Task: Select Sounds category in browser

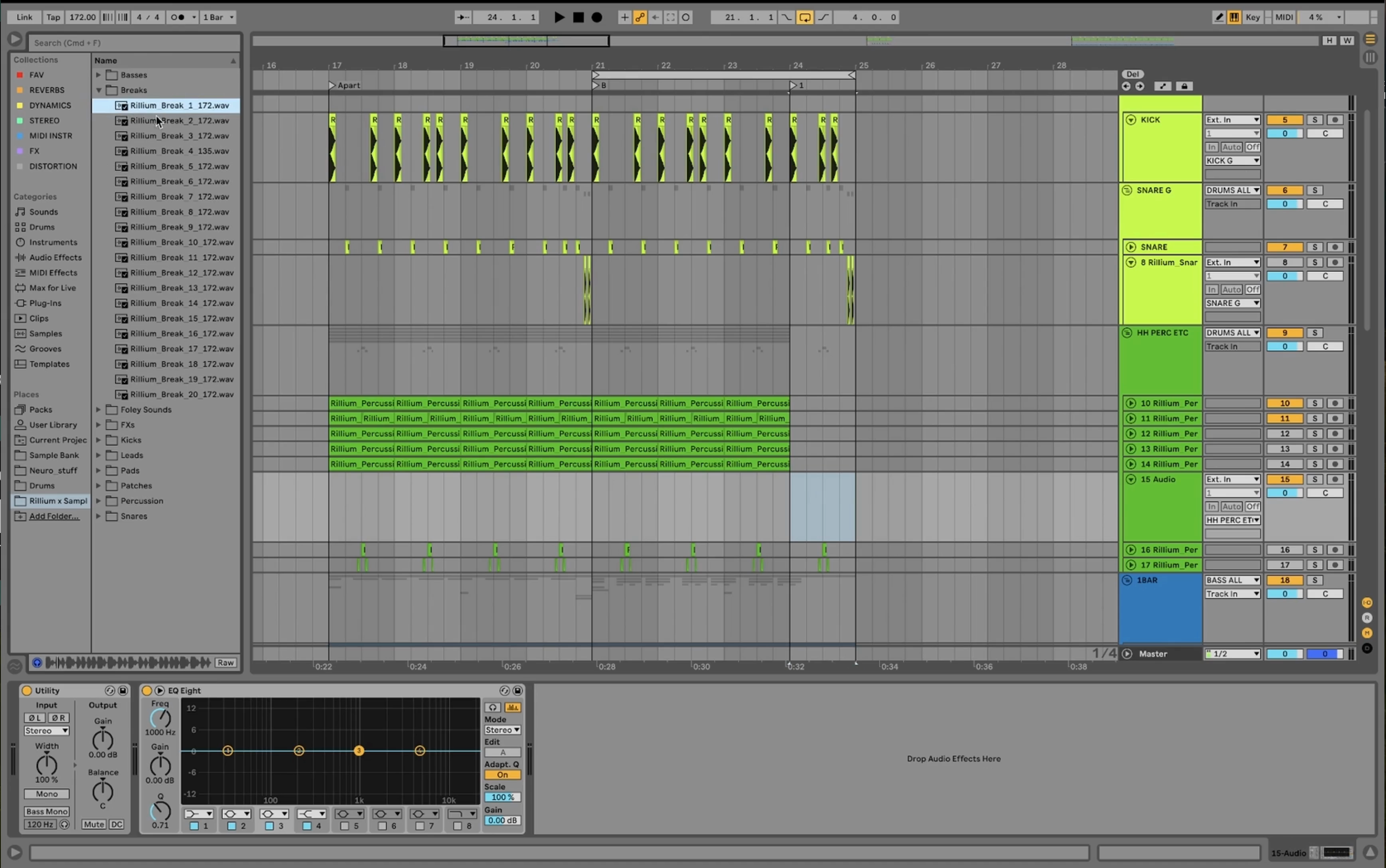Action: pyautogui.click(x=43, y=212)
